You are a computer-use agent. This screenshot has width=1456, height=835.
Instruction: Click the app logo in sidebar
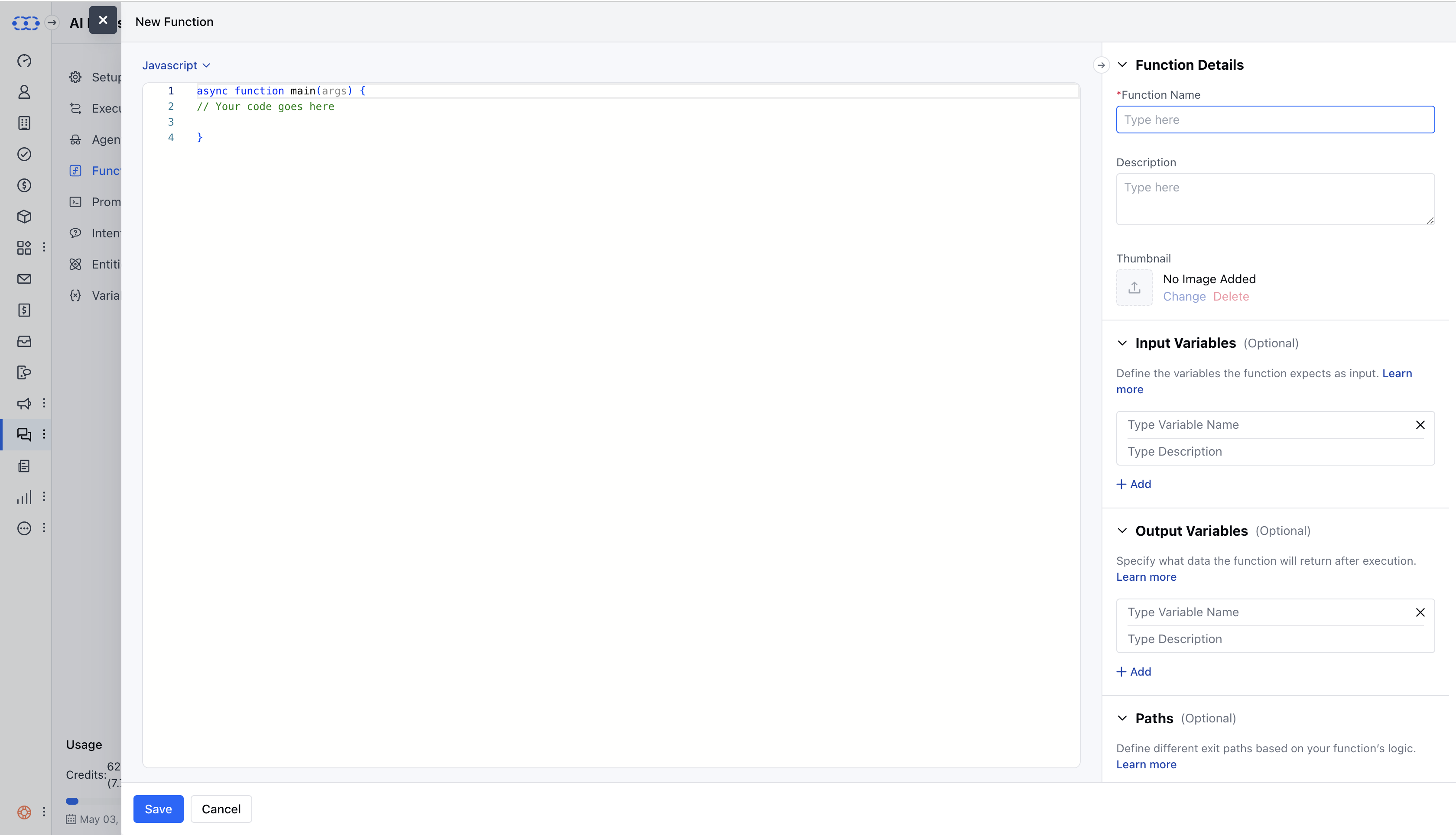point(26,23)
